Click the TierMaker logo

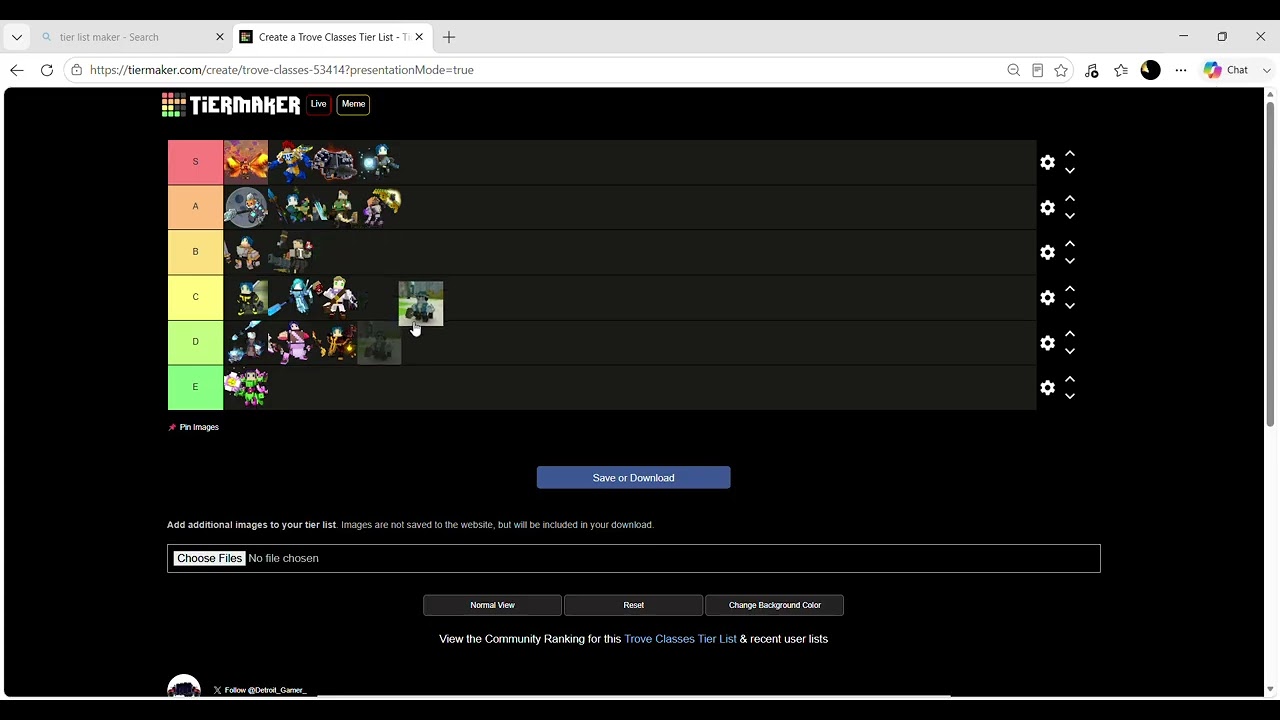point(231,104)
